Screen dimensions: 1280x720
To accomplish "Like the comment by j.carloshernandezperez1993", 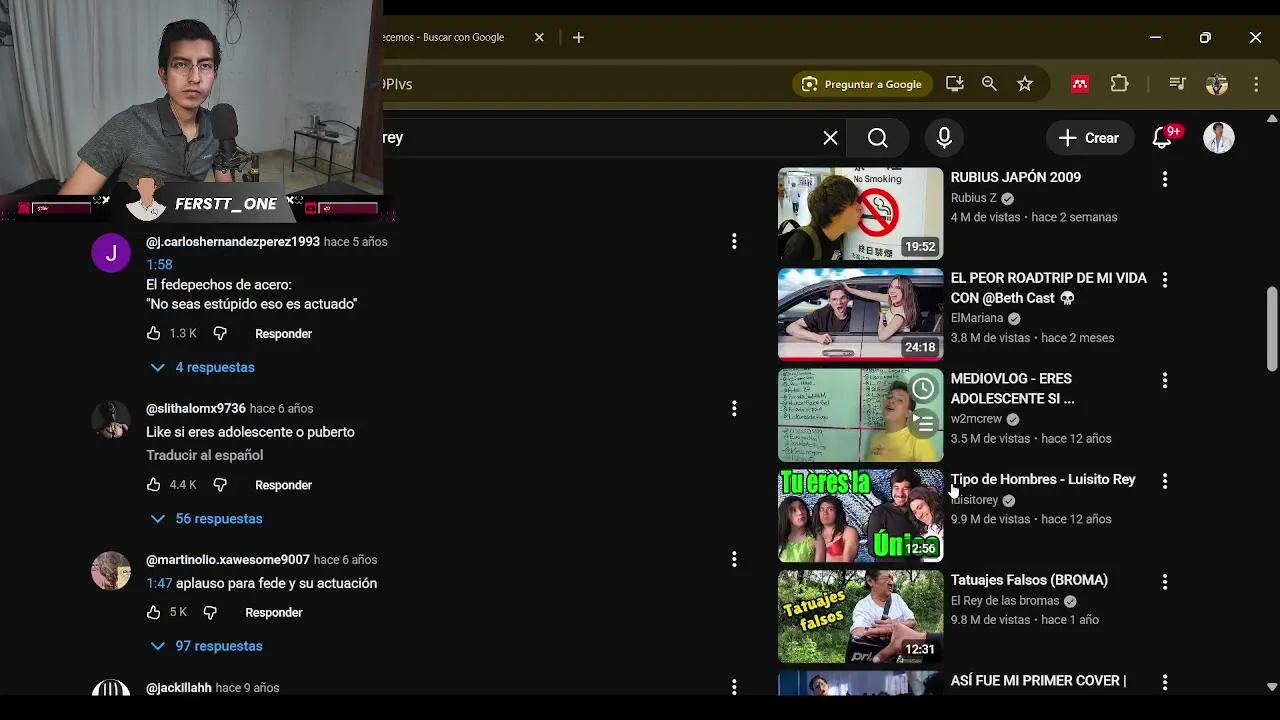I will 153,333.
